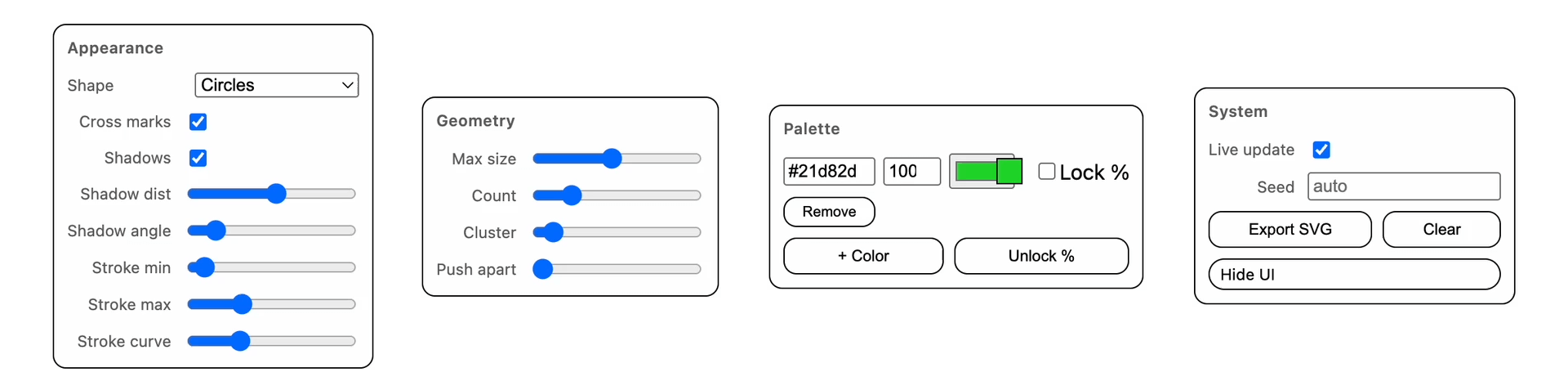1568x390 pixels.
Task: Click the Max size slider
Action: 617,159
